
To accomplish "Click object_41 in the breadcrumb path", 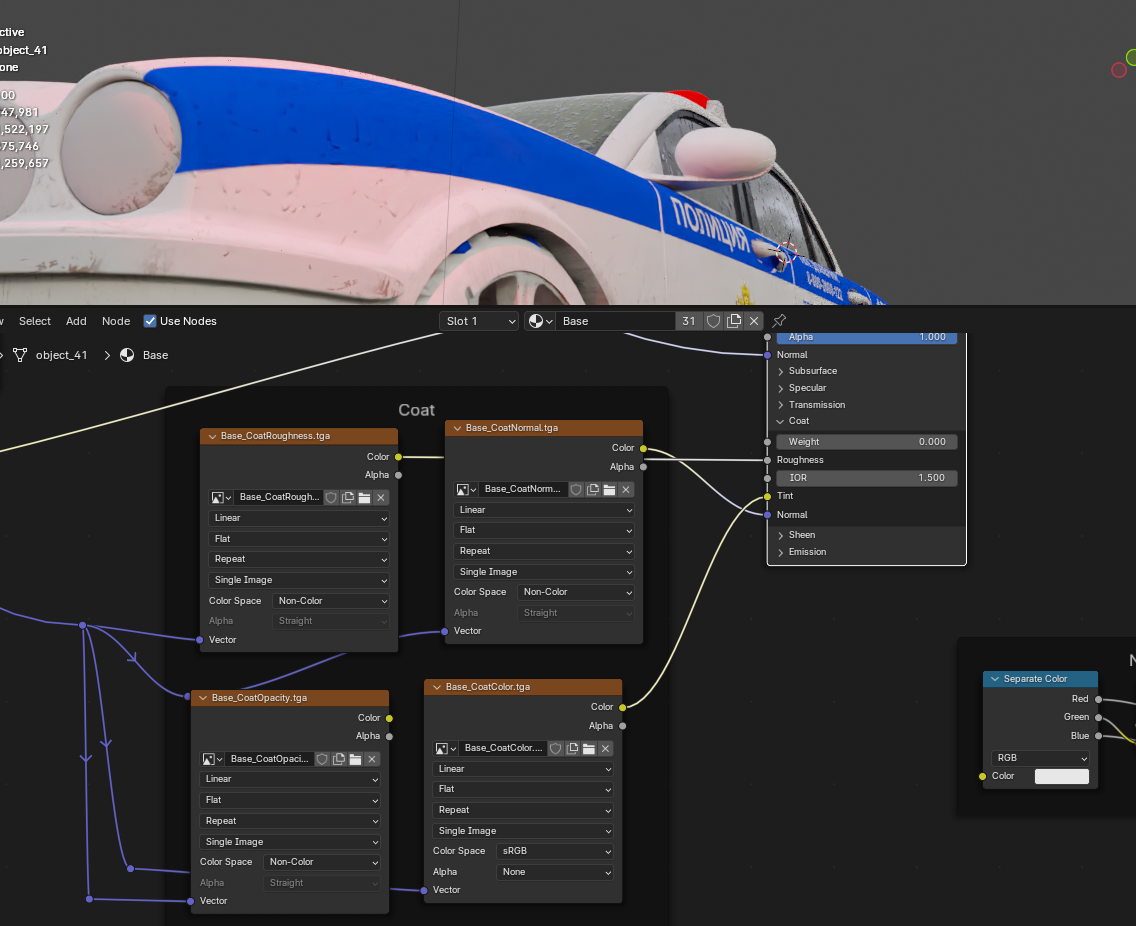I will (x=61, y=355).
